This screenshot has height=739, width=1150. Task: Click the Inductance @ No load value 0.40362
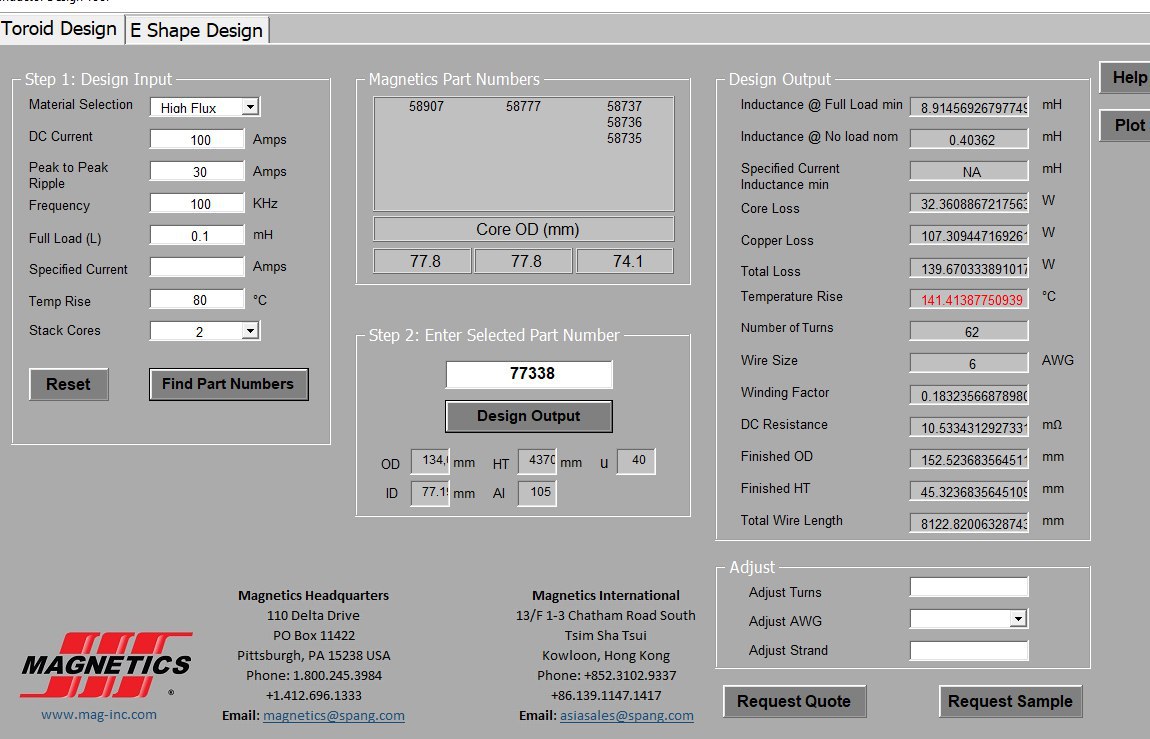[x=969, y=139]
